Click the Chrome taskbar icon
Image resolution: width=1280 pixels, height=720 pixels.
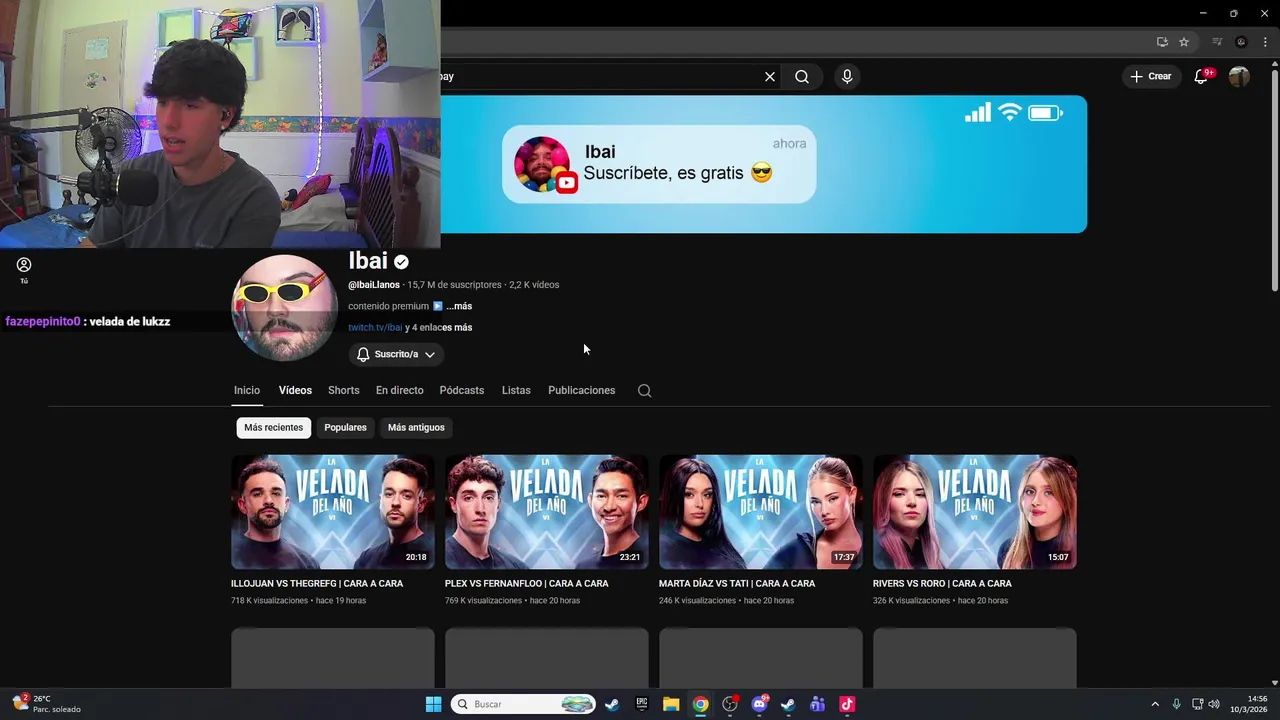coord(700,704)
